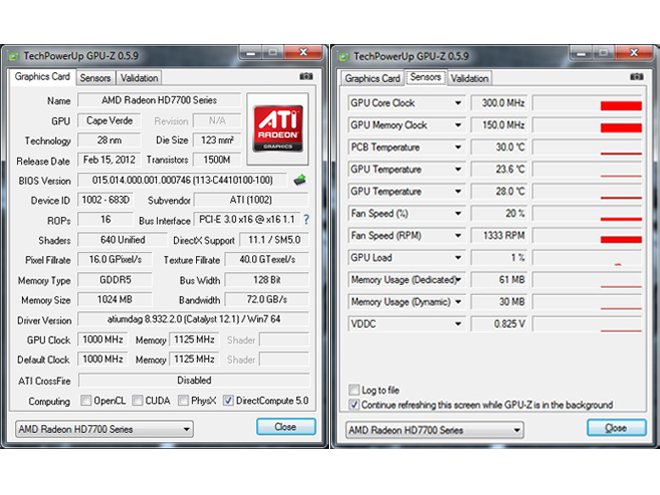Image resolution: width=660 pixels, height=495 pixels.
Task: Click the 1333 RPM fan value
Action: click(x=498, y=236)
